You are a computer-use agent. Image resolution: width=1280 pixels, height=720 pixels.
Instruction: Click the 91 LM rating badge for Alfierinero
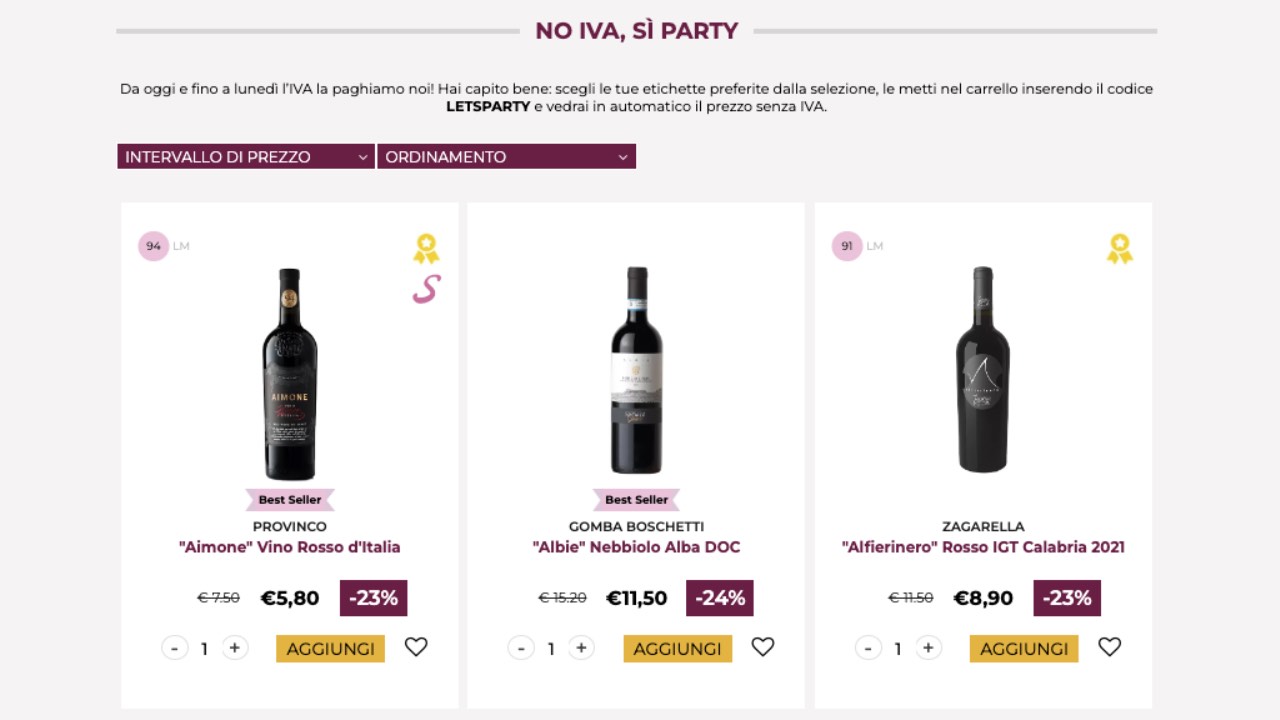(846, 245)
